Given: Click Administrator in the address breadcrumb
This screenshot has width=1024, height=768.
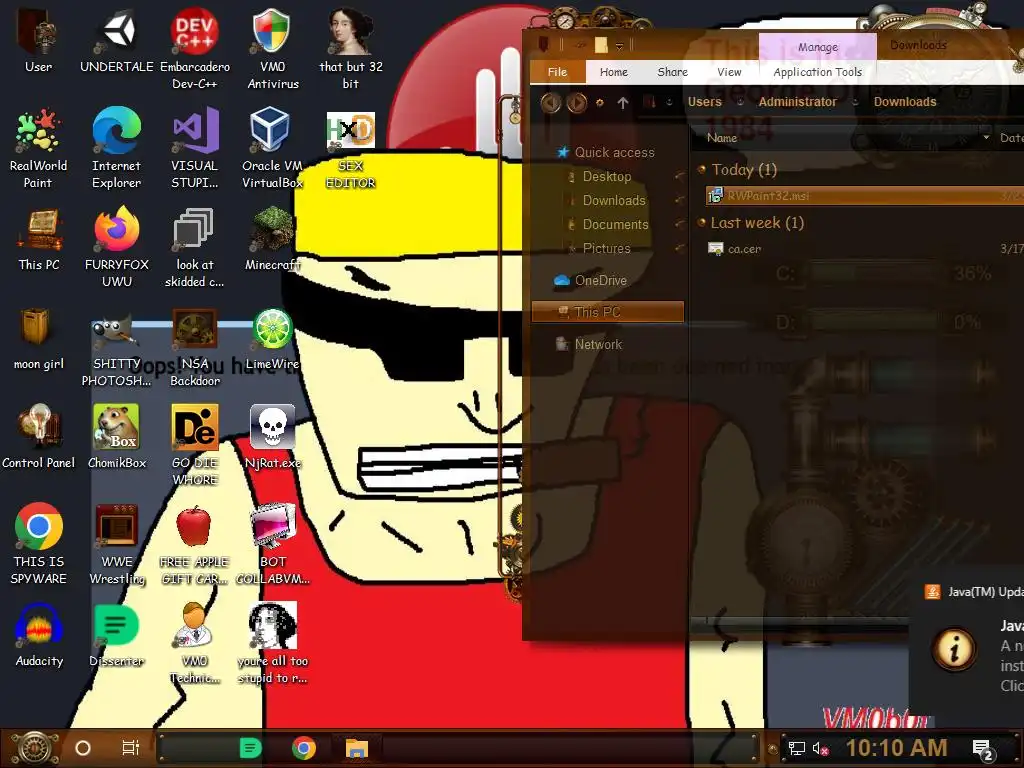Looking at the screenshot, I should (797, 102).
